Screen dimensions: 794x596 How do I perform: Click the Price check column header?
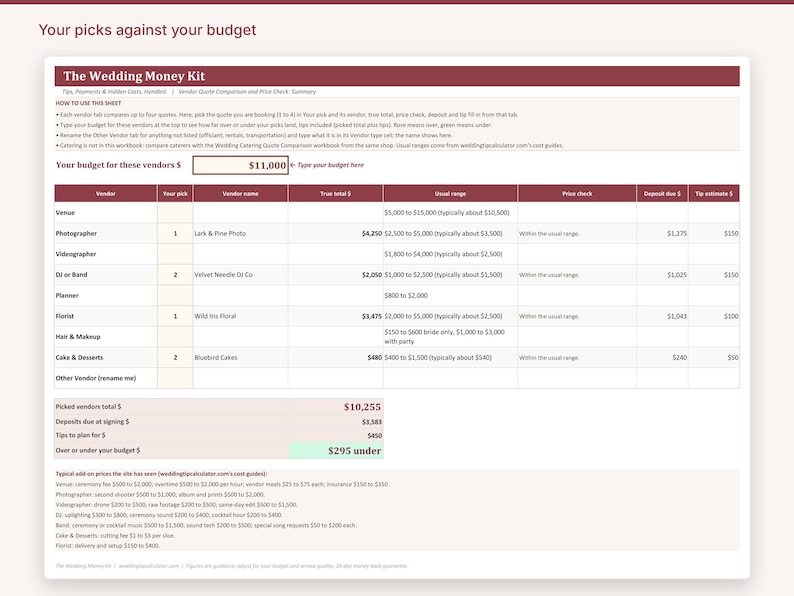pyautogui.click(x=577, y=193)
